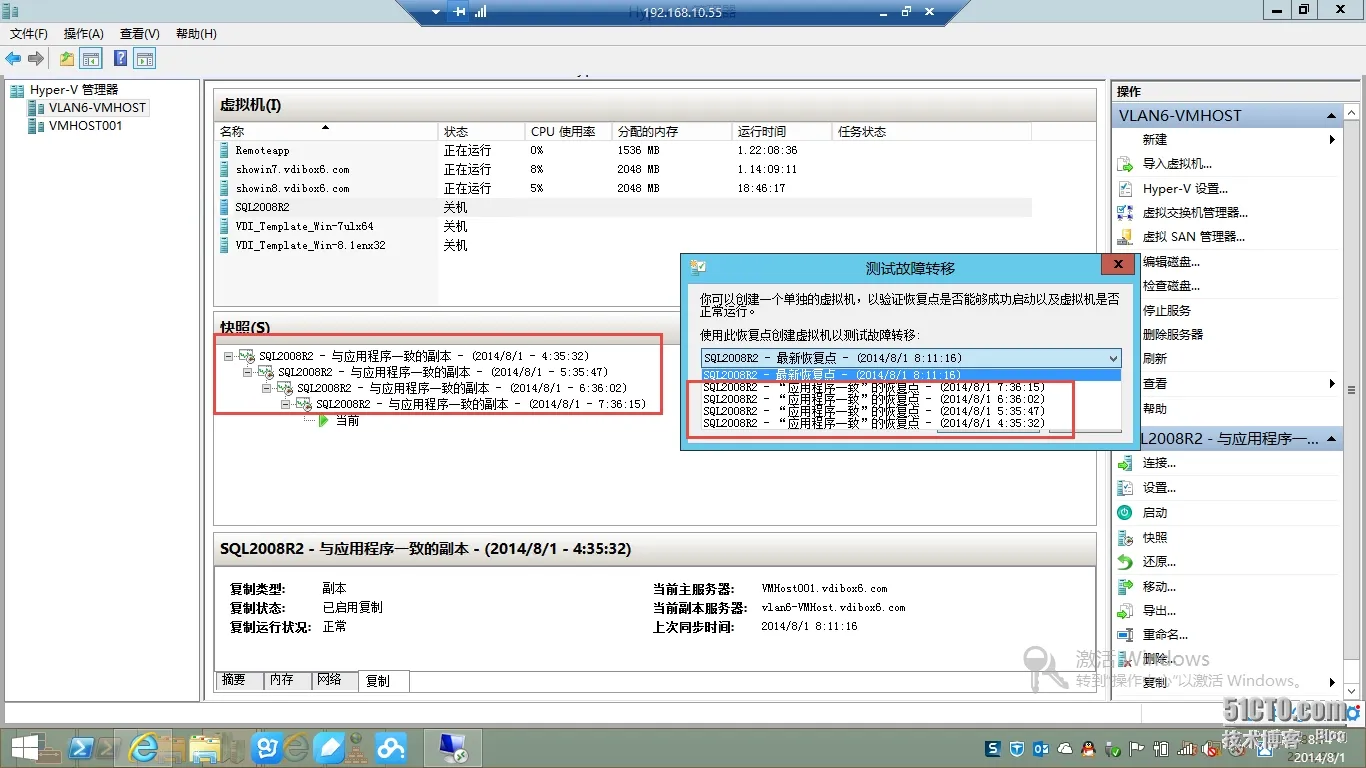Click the 连接 (Connect) icon for SQL2008R2

click(x=1124, y=462)
